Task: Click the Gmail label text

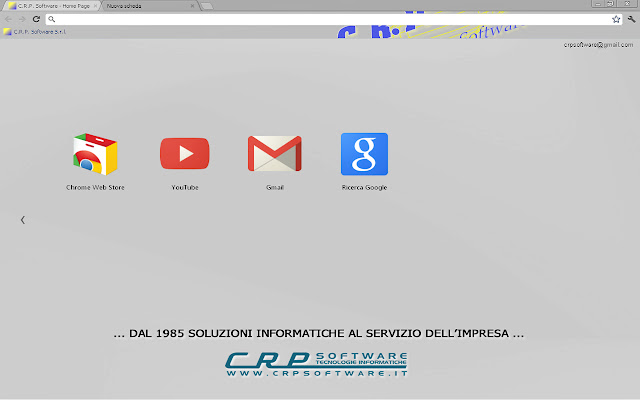Action: [x=275, y=187]
